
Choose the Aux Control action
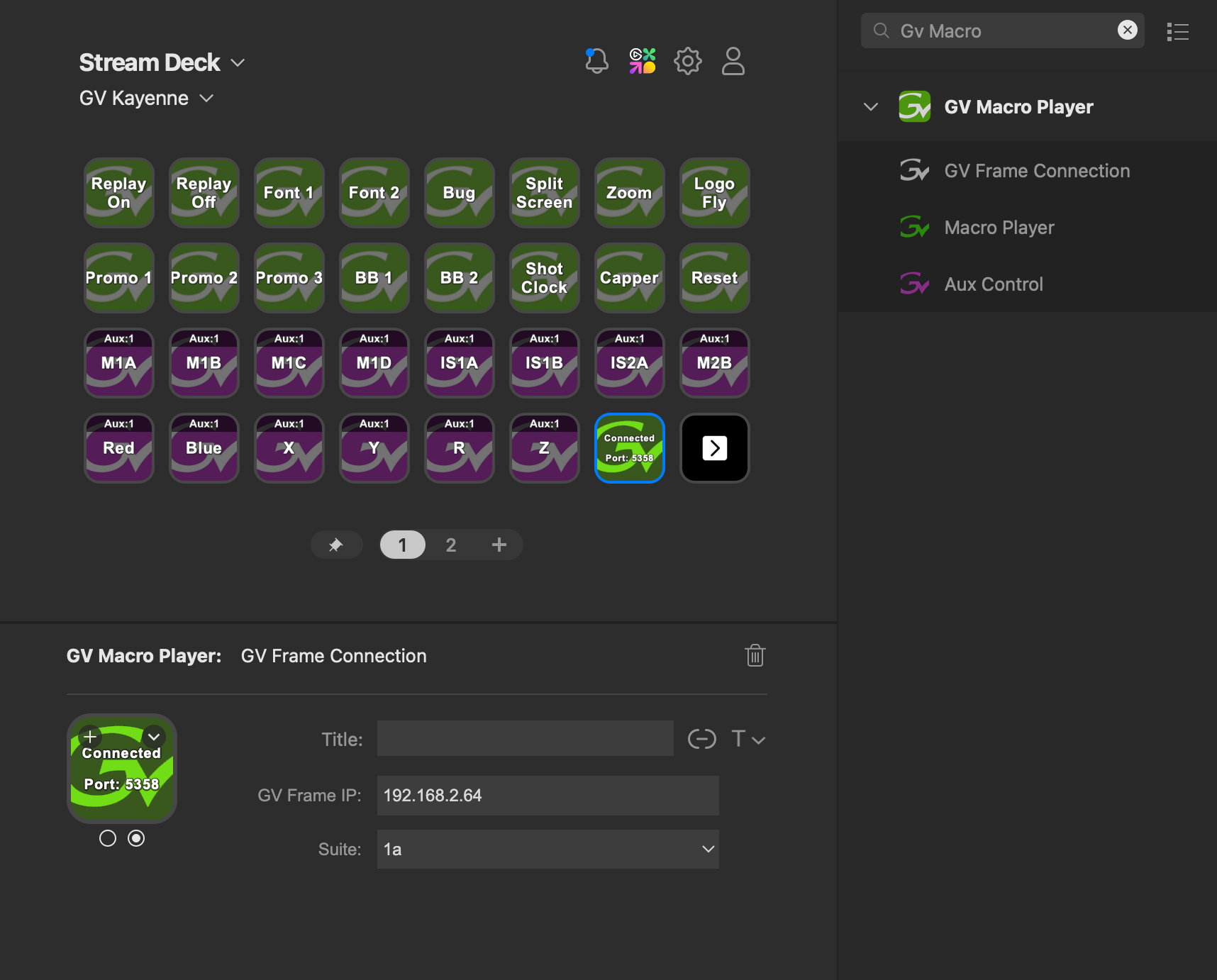(1027, 284)
